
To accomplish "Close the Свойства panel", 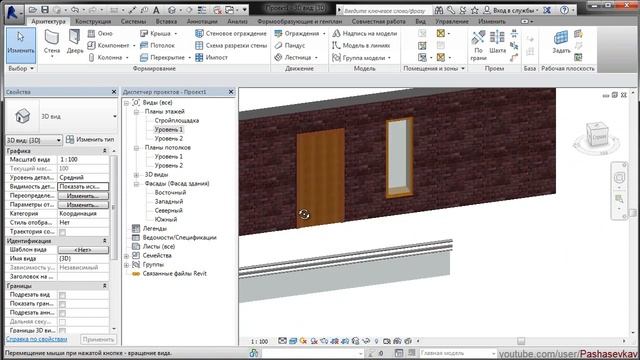I will [x=114, y=92].
